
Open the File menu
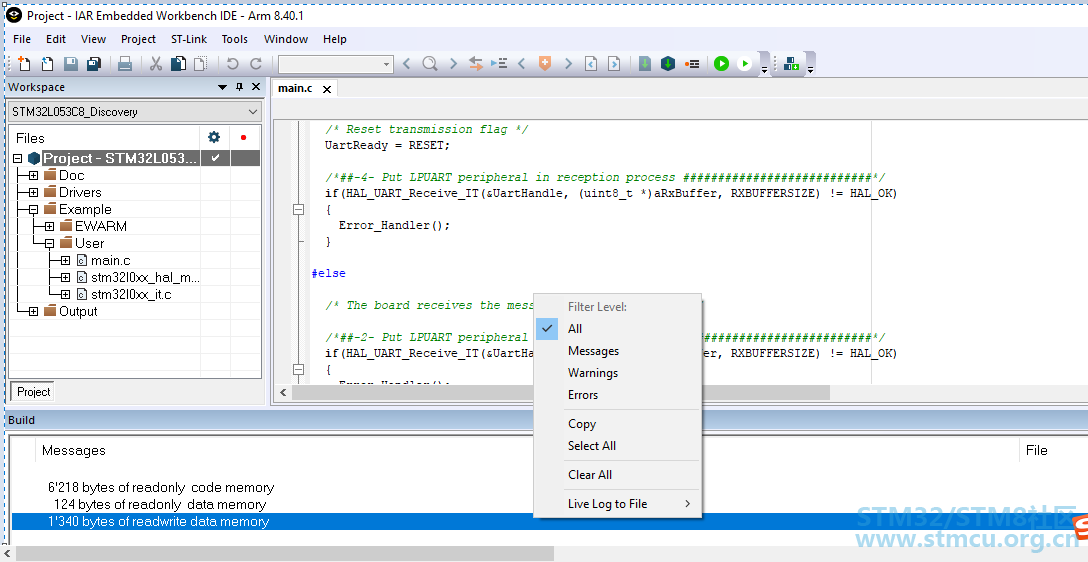pyautogui.click(x=22, y=39)
